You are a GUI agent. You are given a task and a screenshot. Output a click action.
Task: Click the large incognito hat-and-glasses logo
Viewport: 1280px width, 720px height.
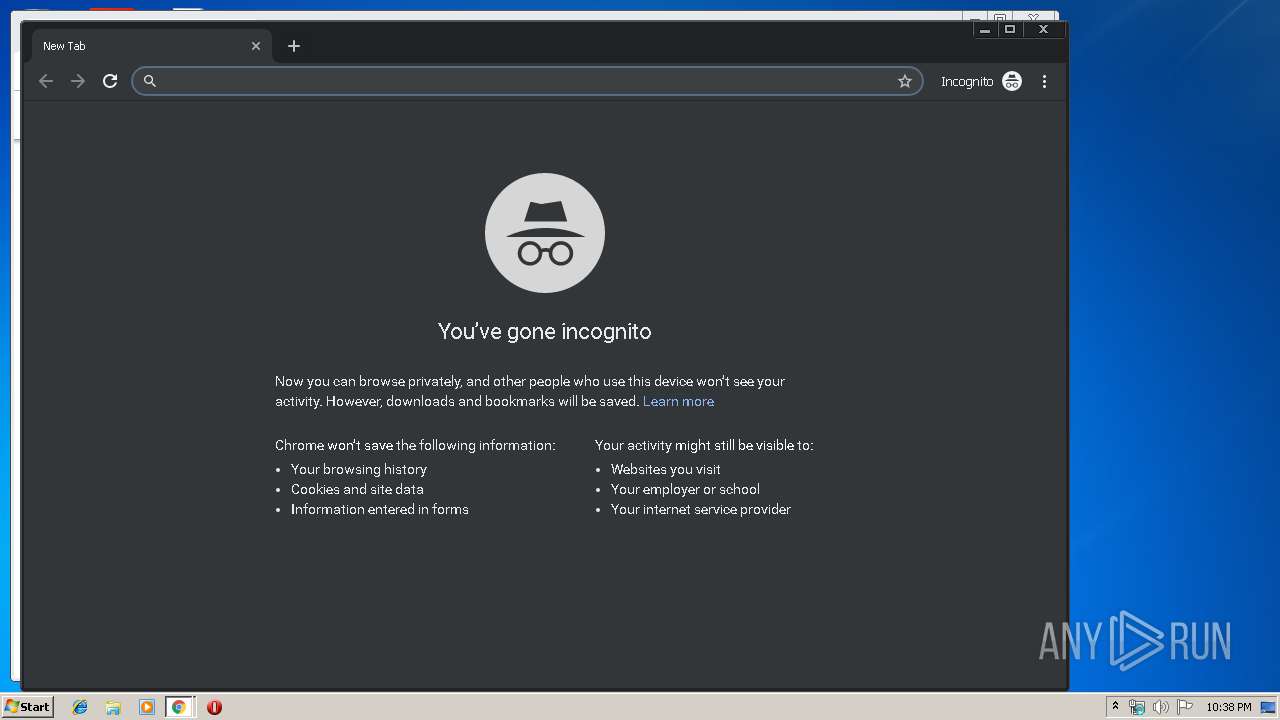545,233
